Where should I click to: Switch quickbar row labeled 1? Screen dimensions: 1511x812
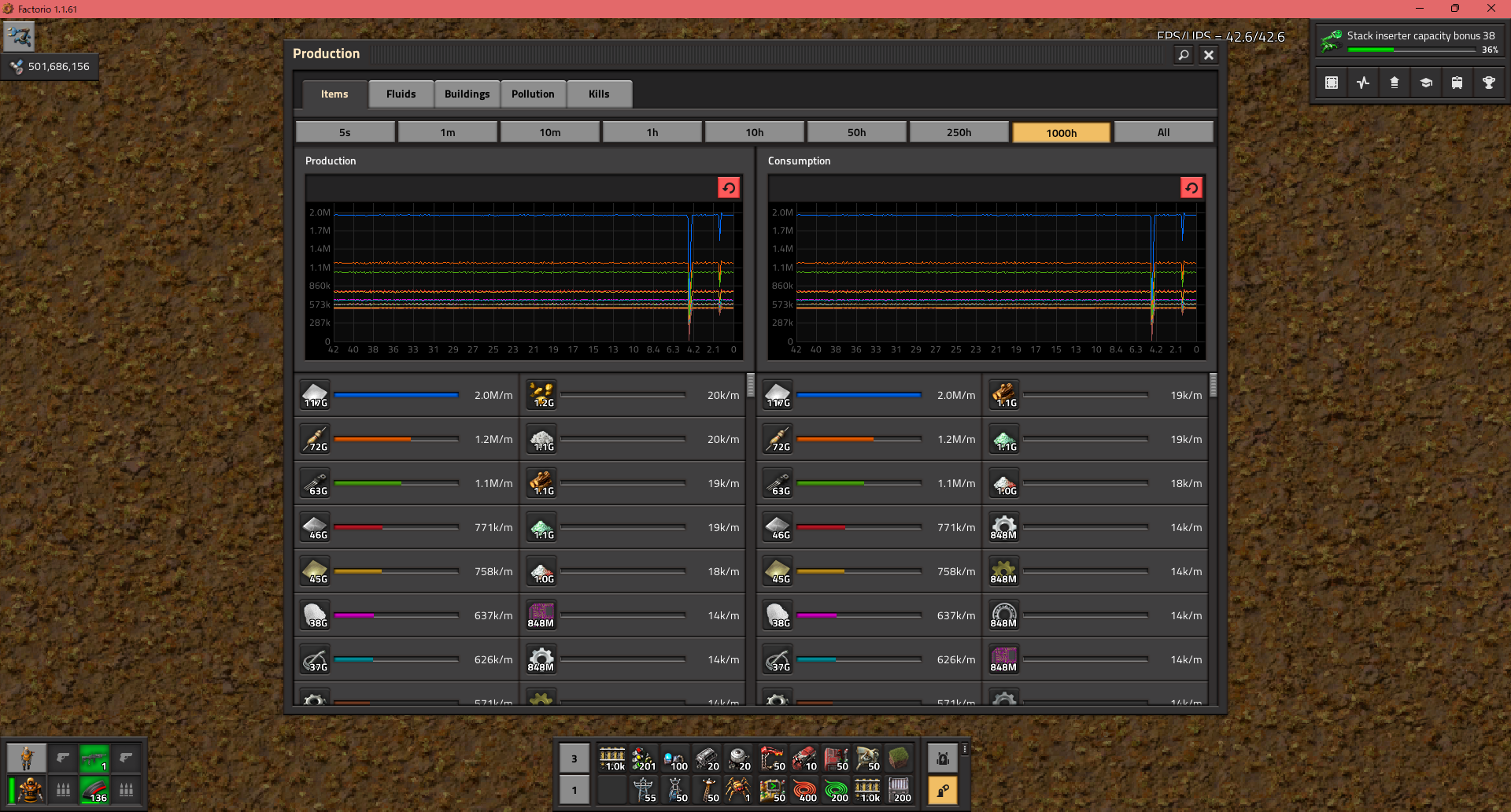pyautogui.click(x=574, y=790)
